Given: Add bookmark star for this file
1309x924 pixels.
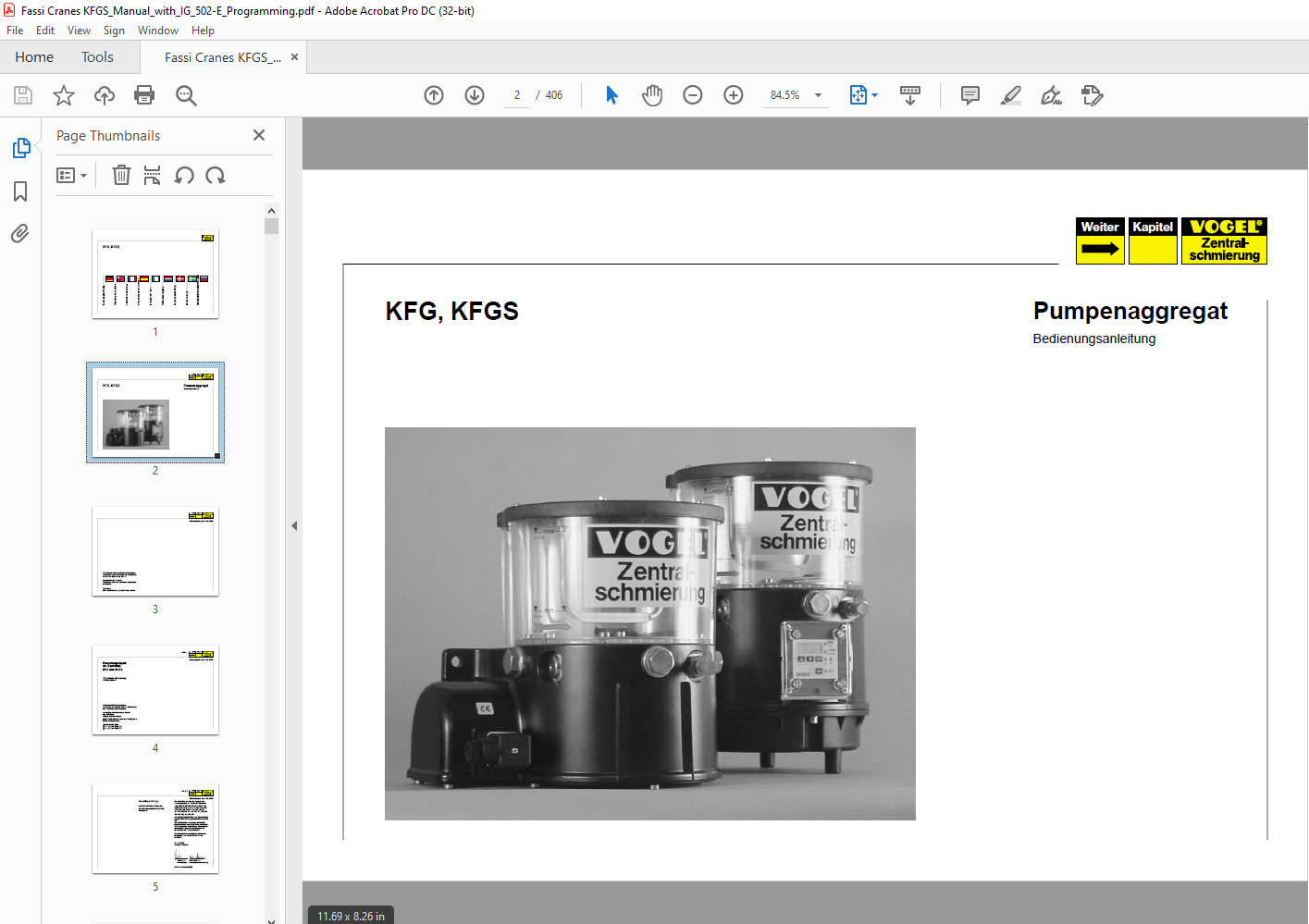Looking at the screenshot, I should coord(64,95).
